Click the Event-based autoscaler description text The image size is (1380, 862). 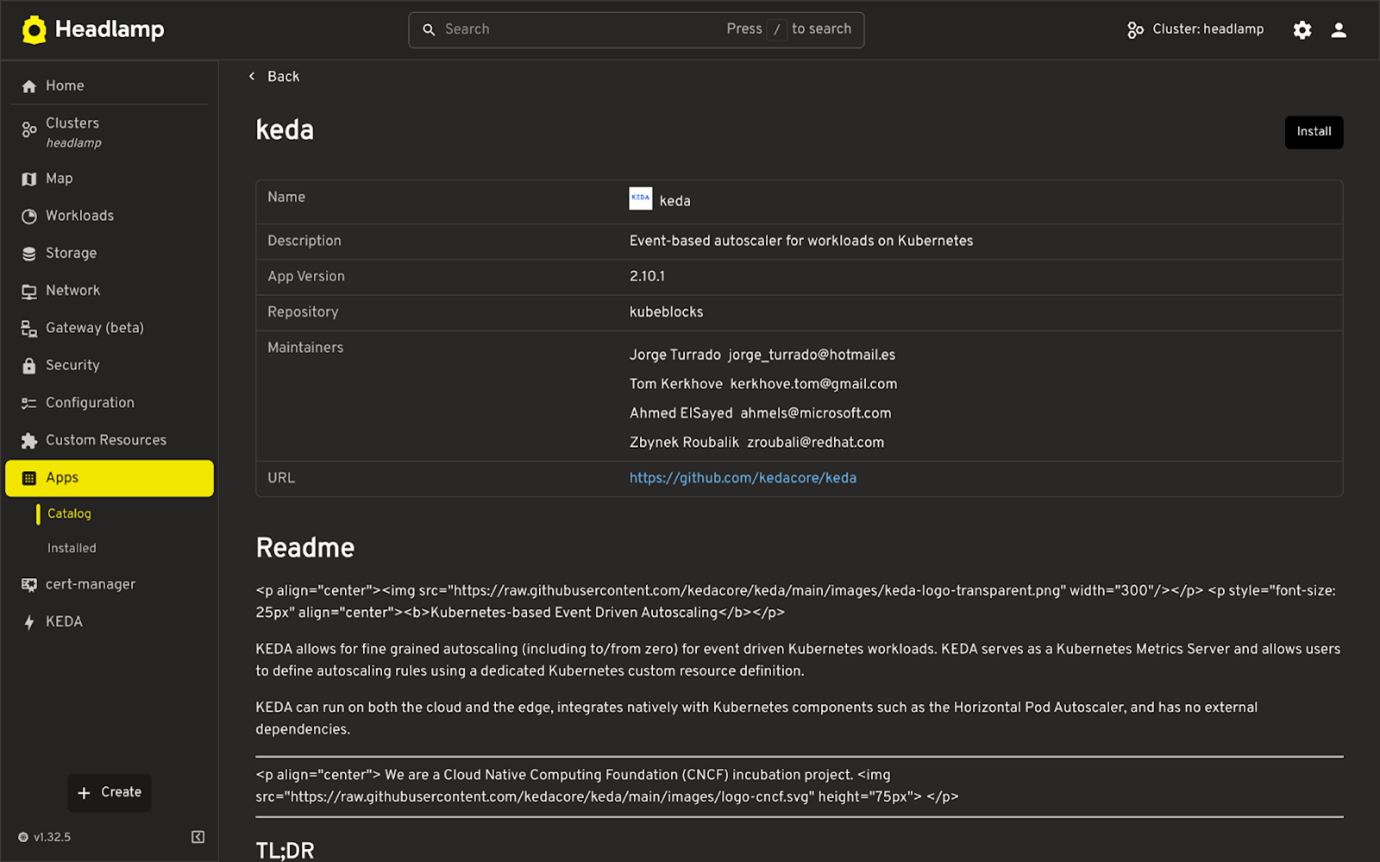[x=801, y=241]
